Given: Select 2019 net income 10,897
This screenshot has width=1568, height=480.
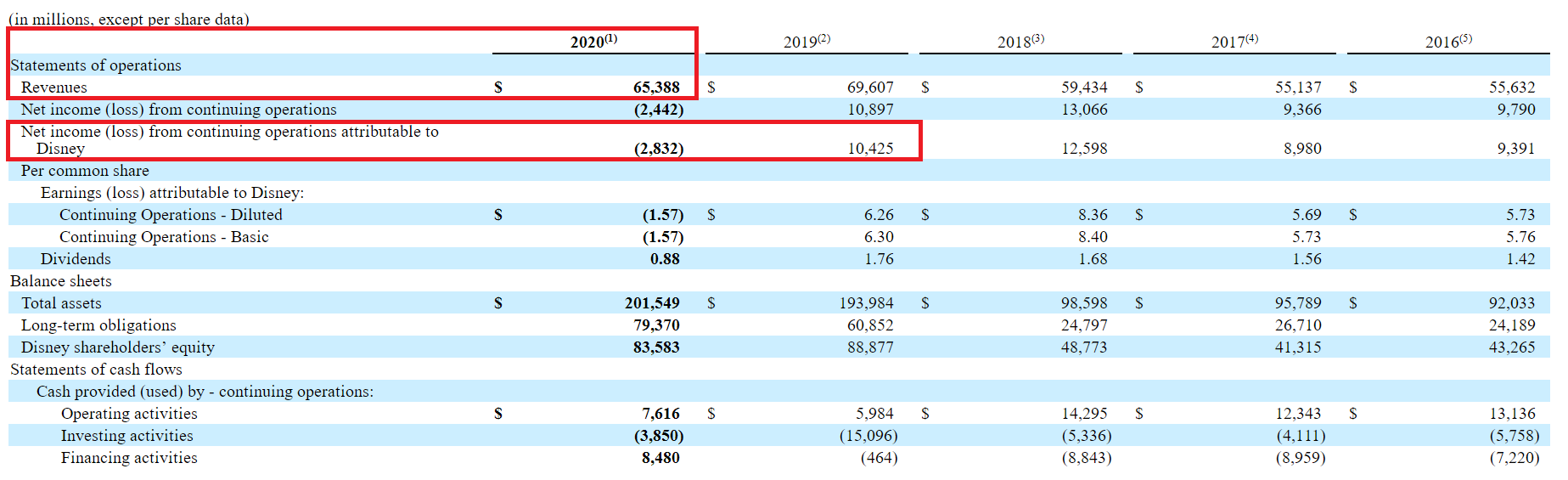Looking at the screenshot, I should pyautogui.click(x=870, y=110).
